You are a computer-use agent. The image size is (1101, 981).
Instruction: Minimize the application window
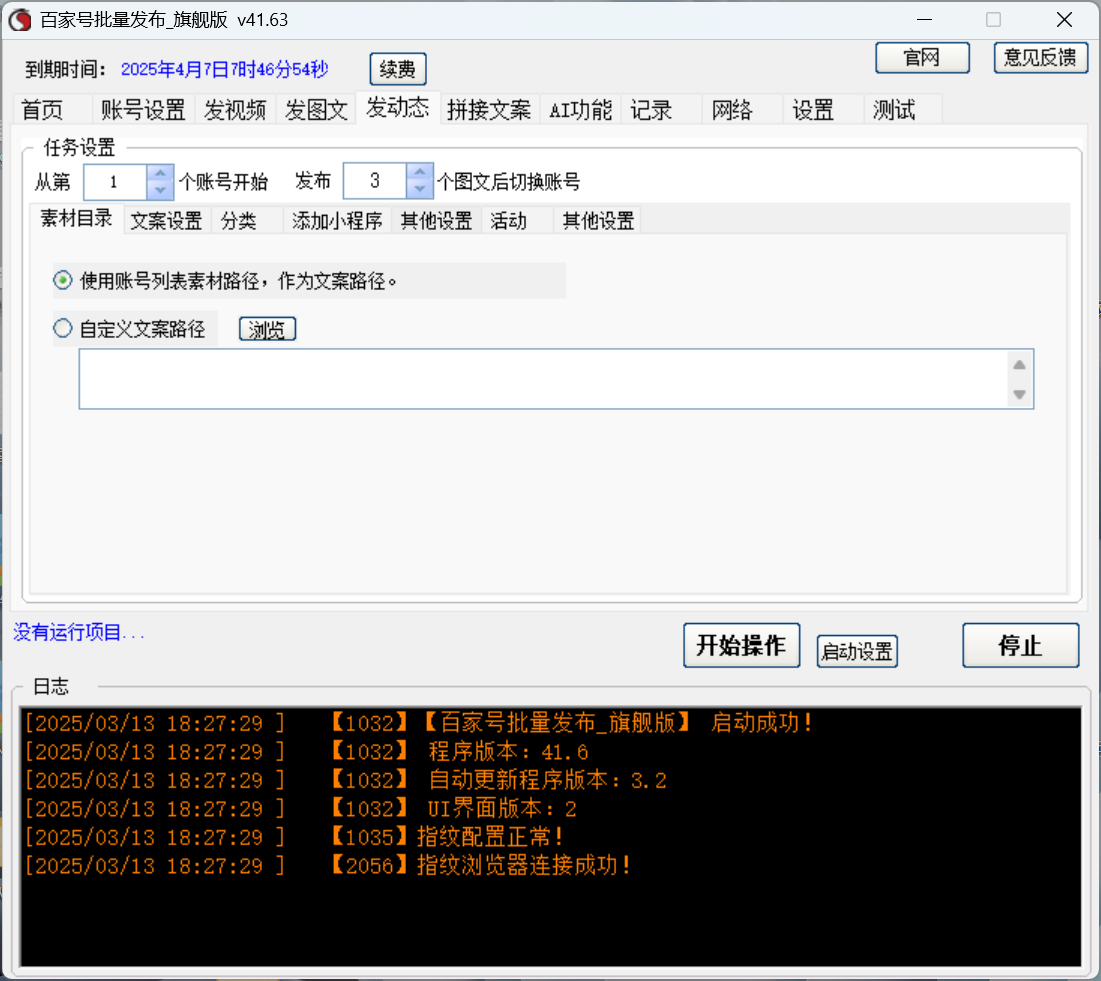tap(925, 20)
